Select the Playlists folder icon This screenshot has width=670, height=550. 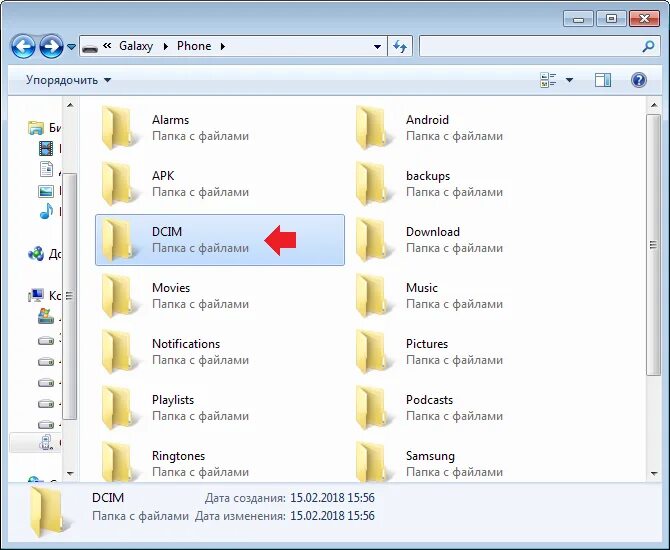[120, 408]
